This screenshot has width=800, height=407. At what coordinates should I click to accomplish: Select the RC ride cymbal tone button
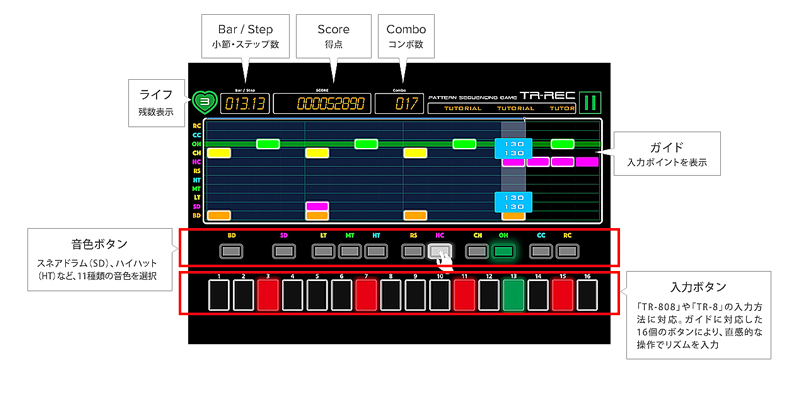coord(567,251)
